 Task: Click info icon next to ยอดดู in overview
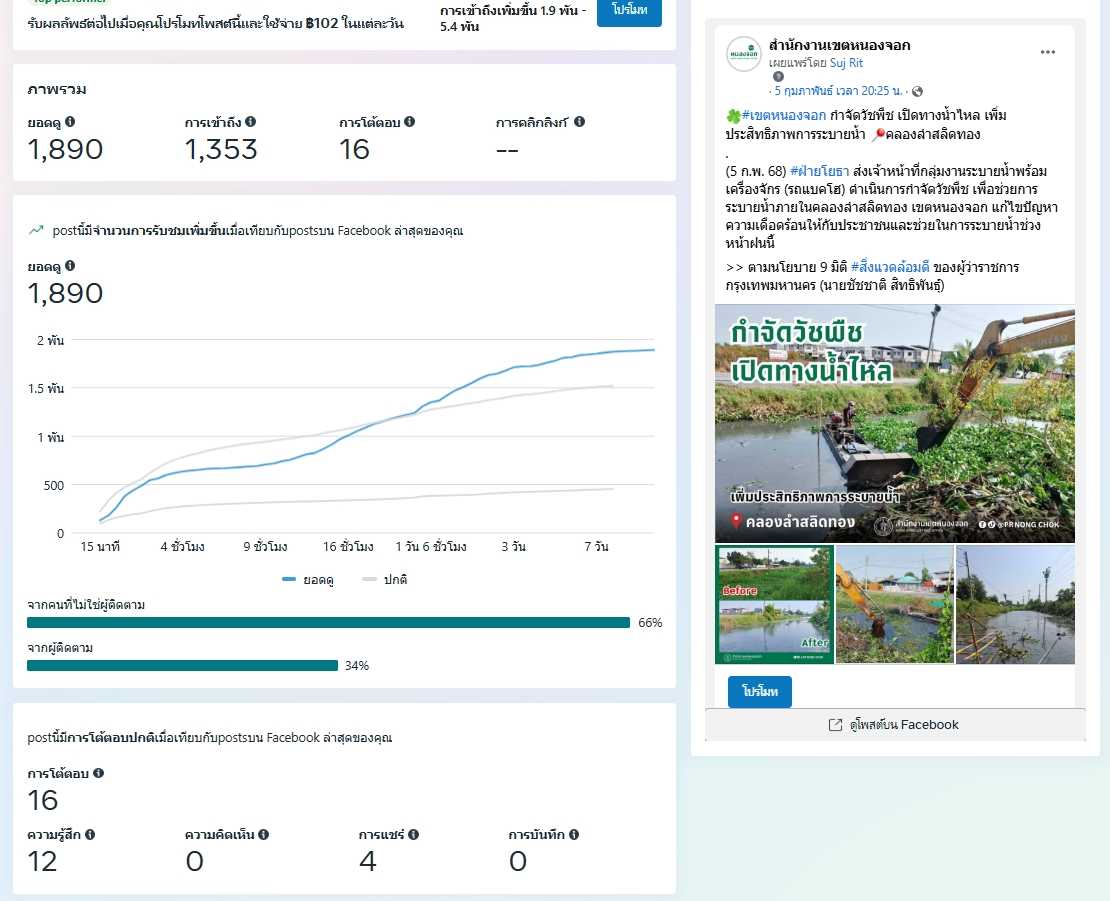point(70,122)
